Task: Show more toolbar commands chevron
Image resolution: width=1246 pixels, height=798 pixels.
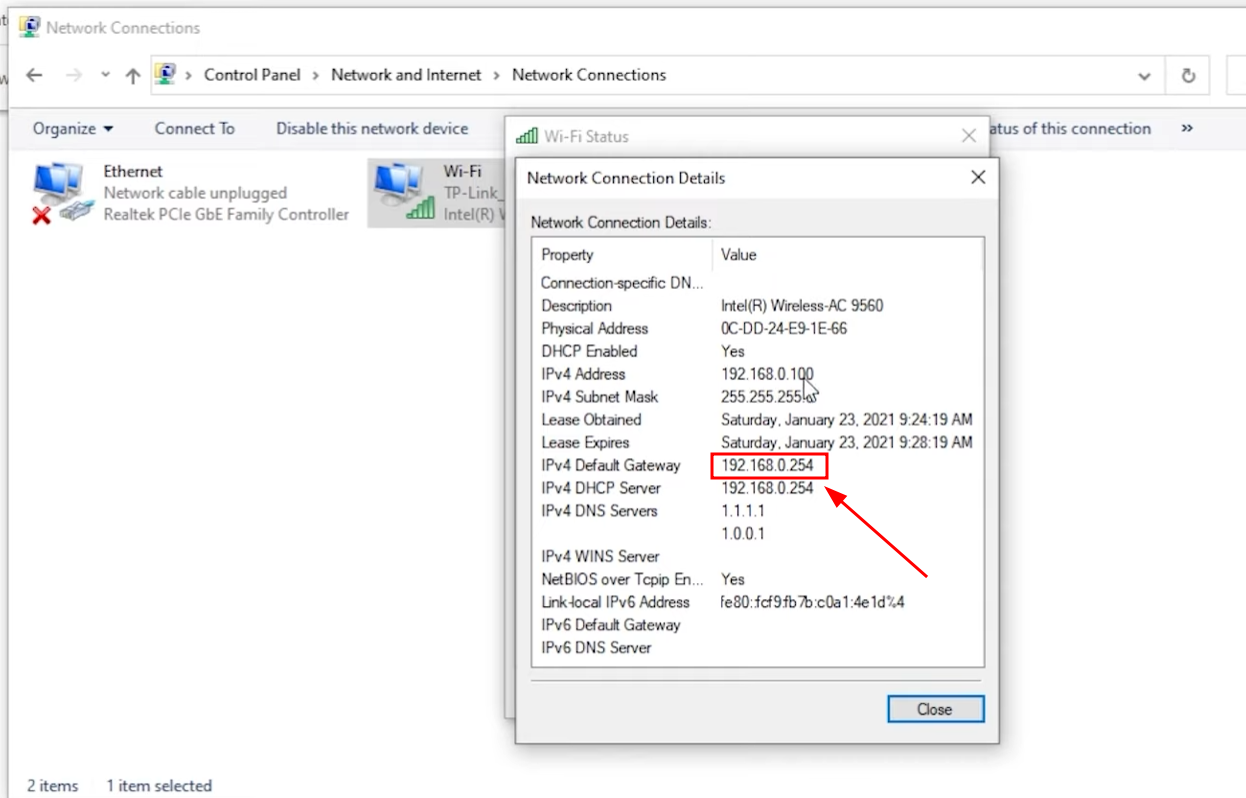Action: (1187, 128)
